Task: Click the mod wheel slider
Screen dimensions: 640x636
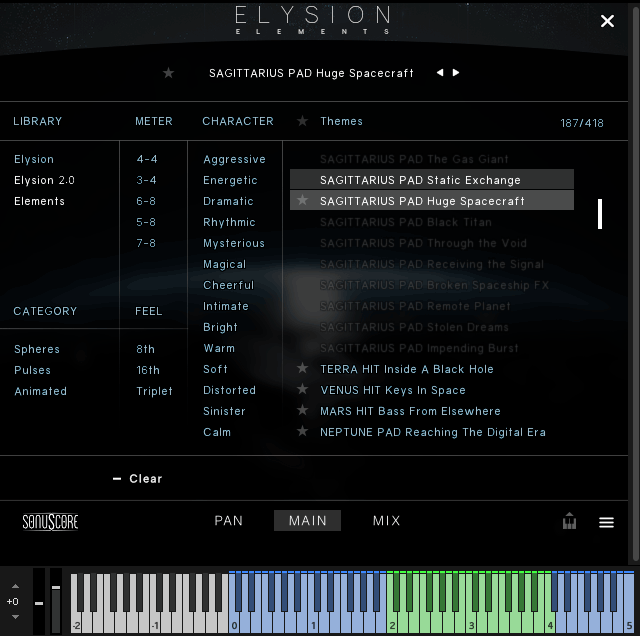Action: point(56,600)
